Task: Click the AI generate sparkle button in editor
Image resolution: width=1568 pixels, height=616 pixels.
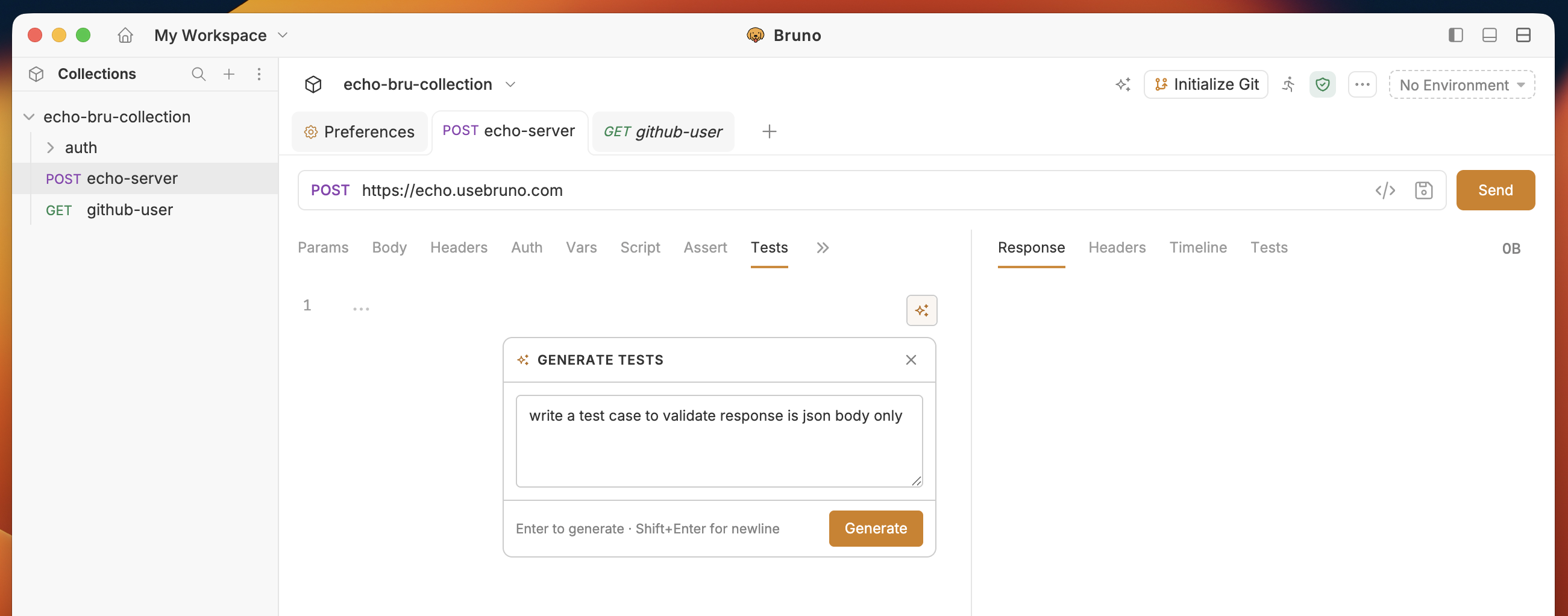Action: pos(921,310)
